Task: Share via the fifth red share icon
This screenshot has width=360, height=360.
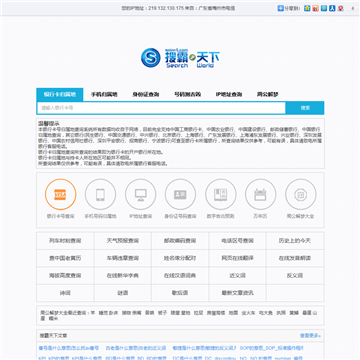Action: (x=340, y=8)
